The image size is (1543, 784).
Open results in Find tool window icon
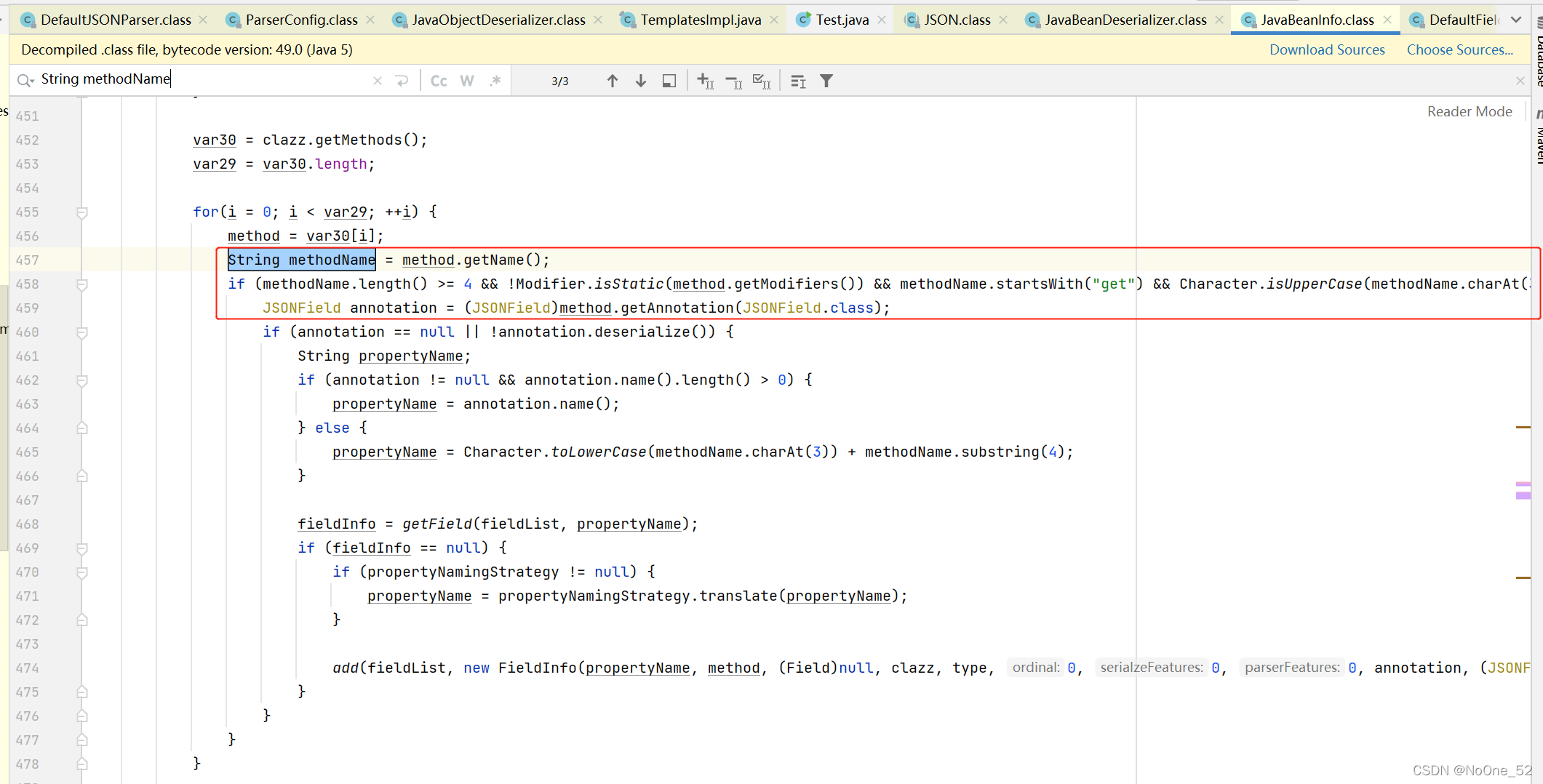(x=669, y=81)
